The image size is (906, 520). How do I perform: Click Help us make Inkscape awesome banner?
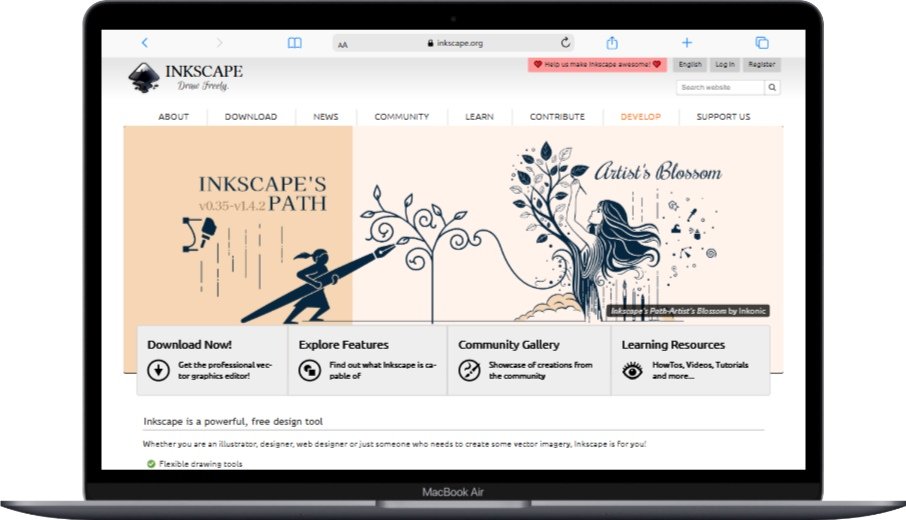pyautogui.click(x=597, y=64)
